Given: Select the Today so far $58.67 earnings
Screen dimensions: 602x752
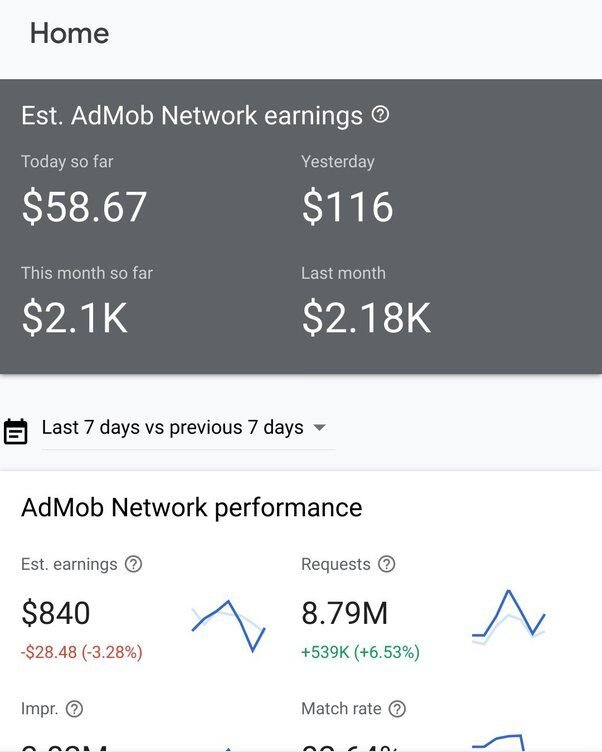Looking at the screenshot, I should click(85, 207).
